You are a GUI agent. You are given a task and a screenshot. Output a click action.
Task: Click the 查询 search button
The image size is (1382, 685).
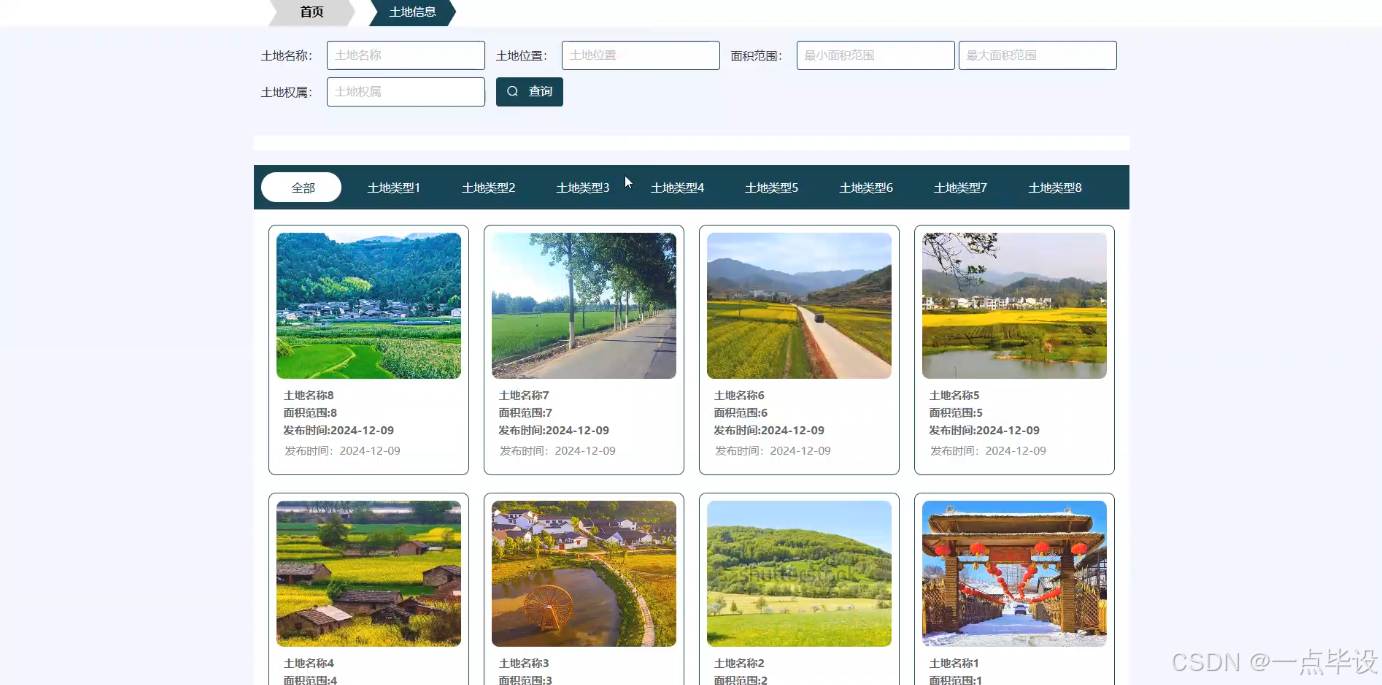[x=529, y=92]
